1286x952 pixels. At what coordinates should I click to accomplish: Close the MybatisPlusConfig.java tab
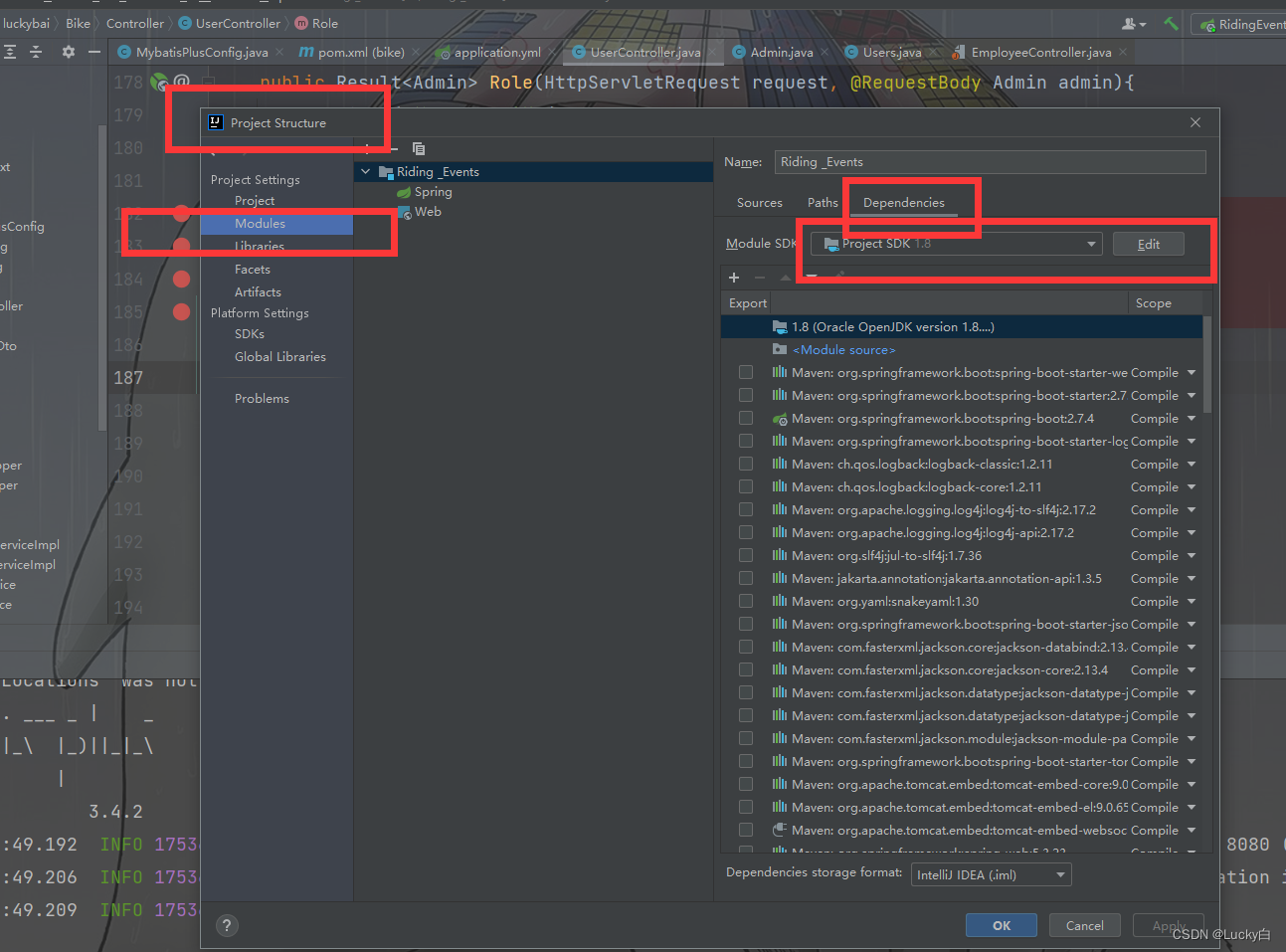pos(279,53)
